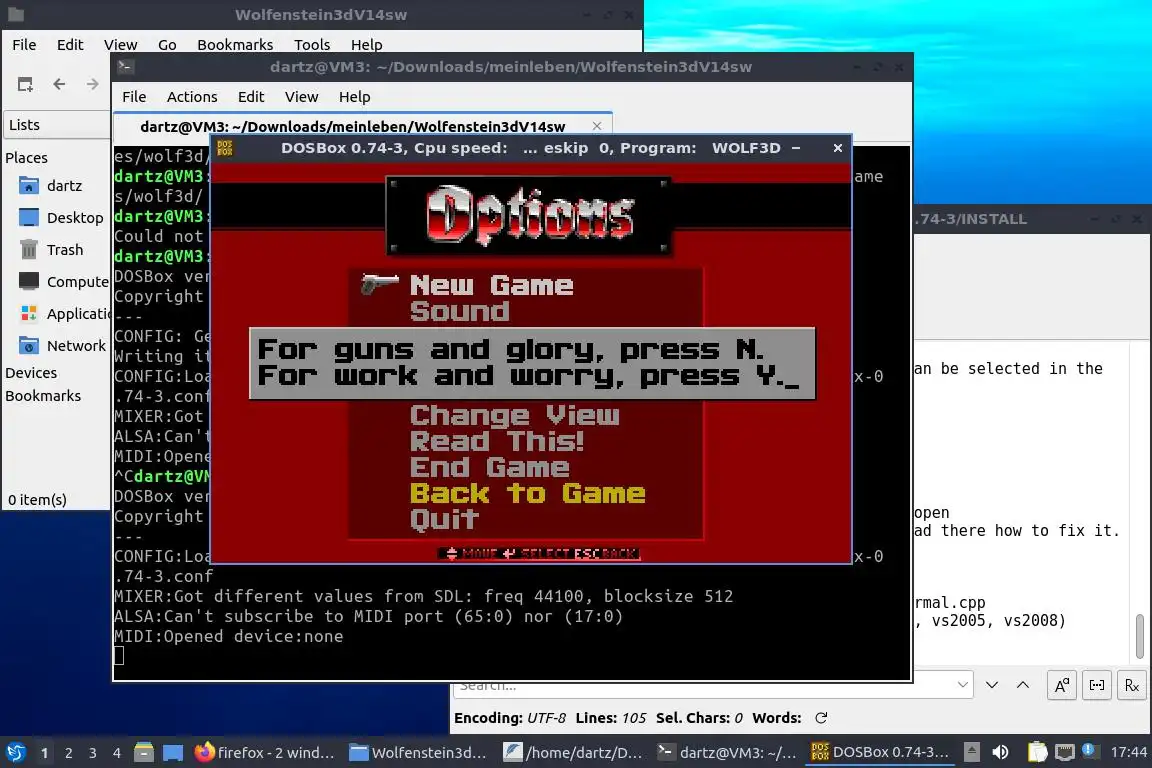Click the file manager quick-launch icon in the taskbar
This screenshot has width=1152, height=768.
(144, 752)
